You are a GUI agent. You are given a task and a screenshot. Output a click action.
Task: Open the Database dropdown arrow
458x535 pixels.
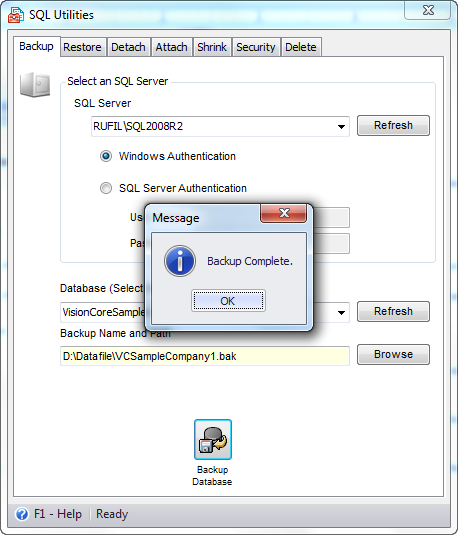click(x=341, y=313)
